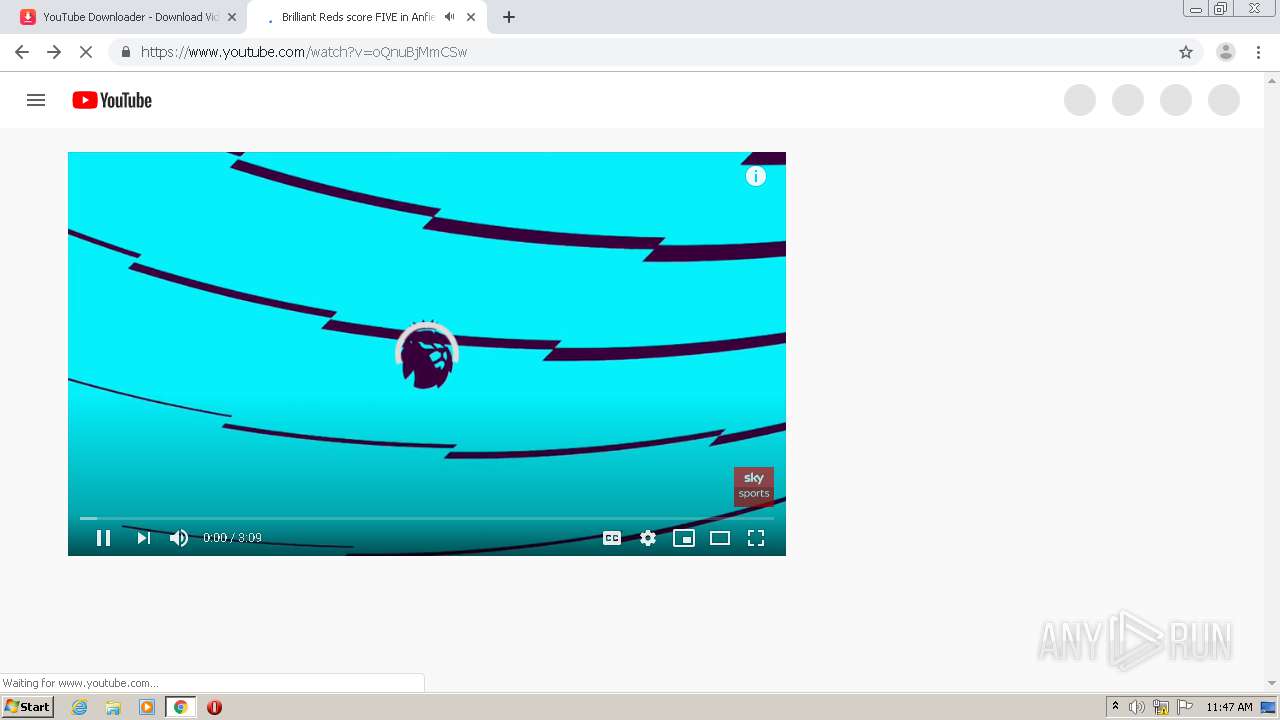Close the Brilliant Reds video tab
Image resolution: width=1280 pixels, height=720 pixels.
pyautogui.click(x=471, y=17)
